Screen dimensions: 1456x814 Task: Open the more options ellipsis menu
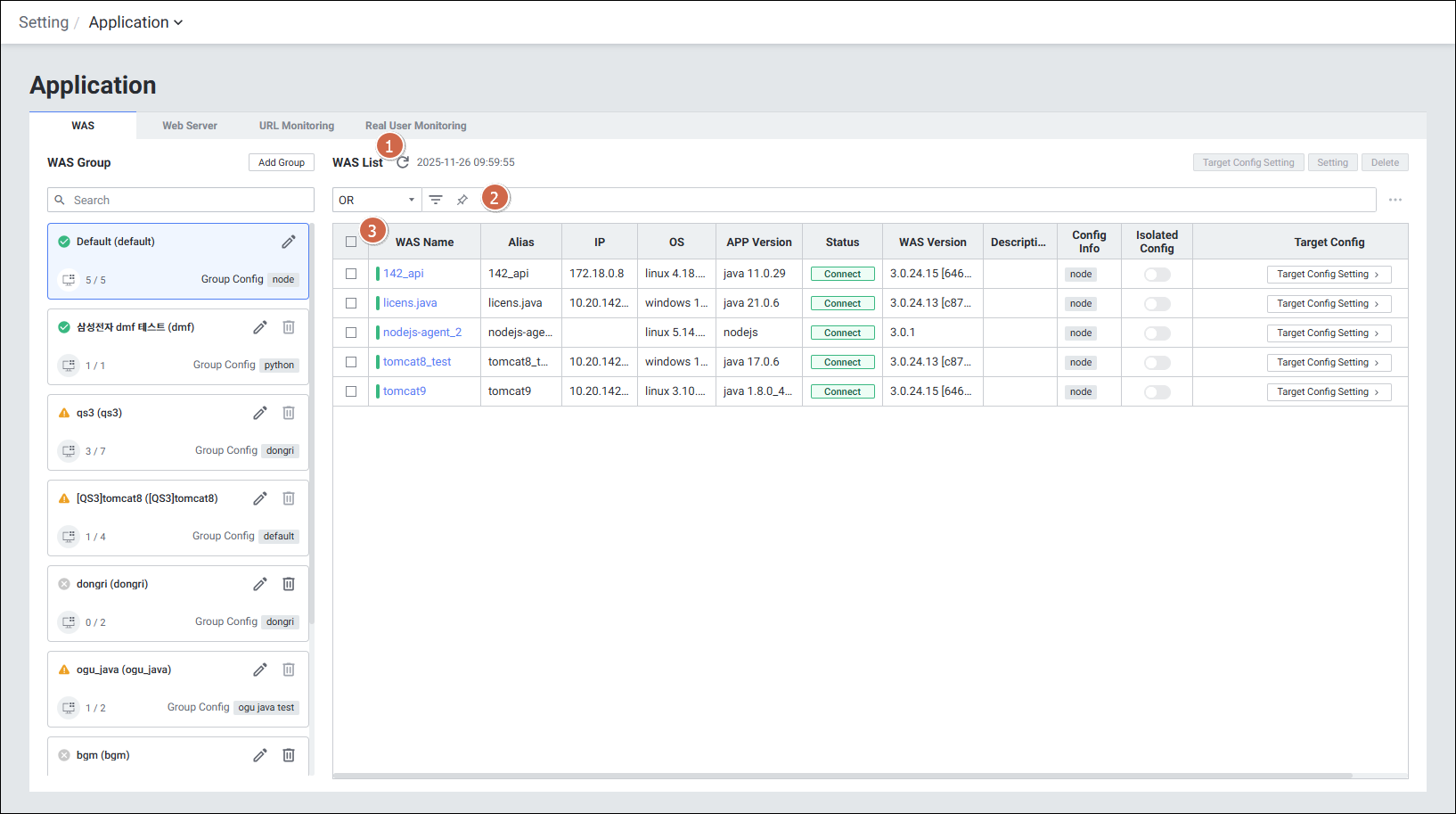coord(1395,200)
